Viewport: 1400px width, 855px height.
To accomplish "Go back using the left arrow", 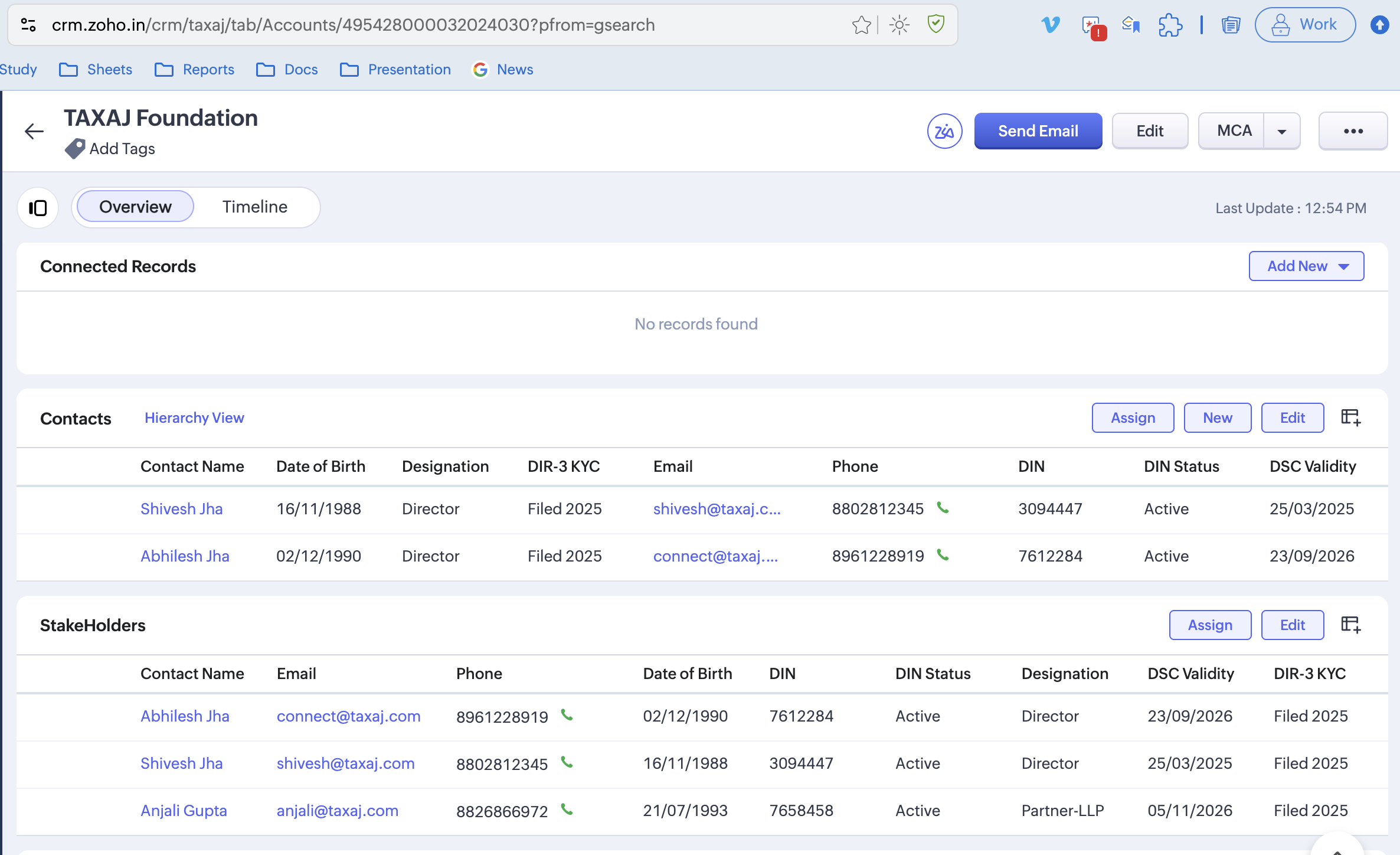I will coord(34,131).
